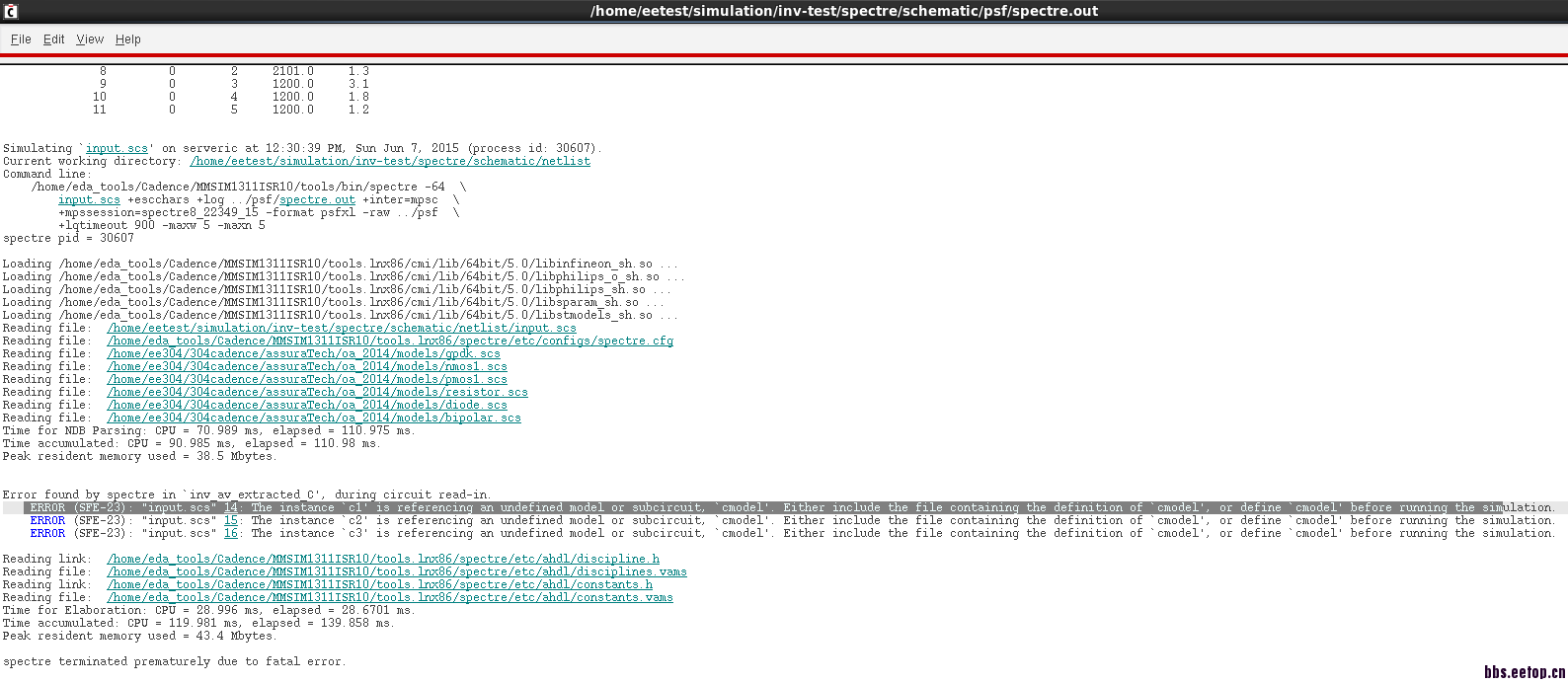
Task: Click the Cadence window icon in title bar
Action: (x=11, y=11)
